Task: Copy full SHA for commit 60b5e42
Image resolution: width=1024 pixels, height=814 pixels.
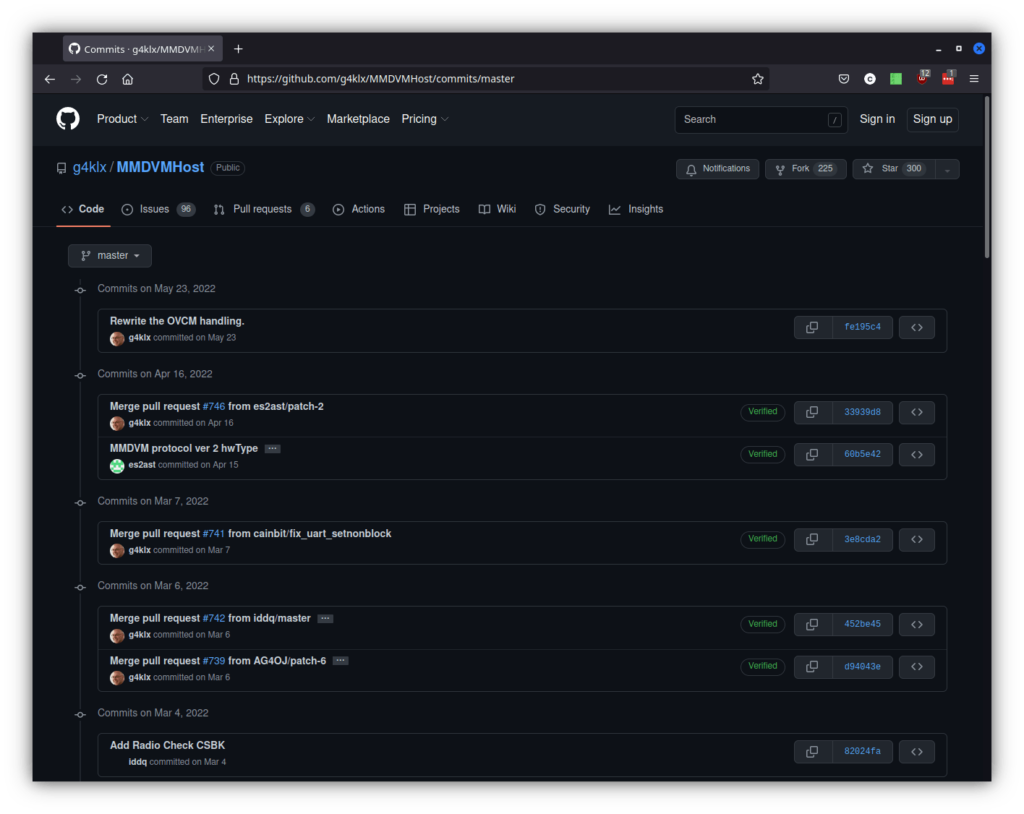Action: [812, 455]
